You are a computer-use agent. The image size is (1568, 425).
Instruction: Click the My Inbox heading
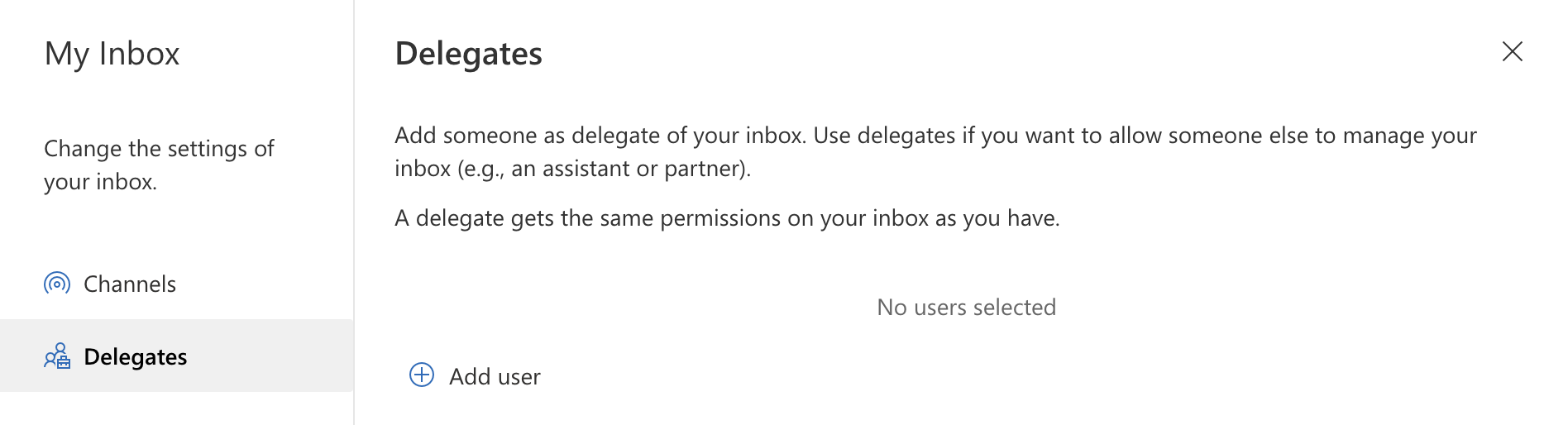point(112,54)
